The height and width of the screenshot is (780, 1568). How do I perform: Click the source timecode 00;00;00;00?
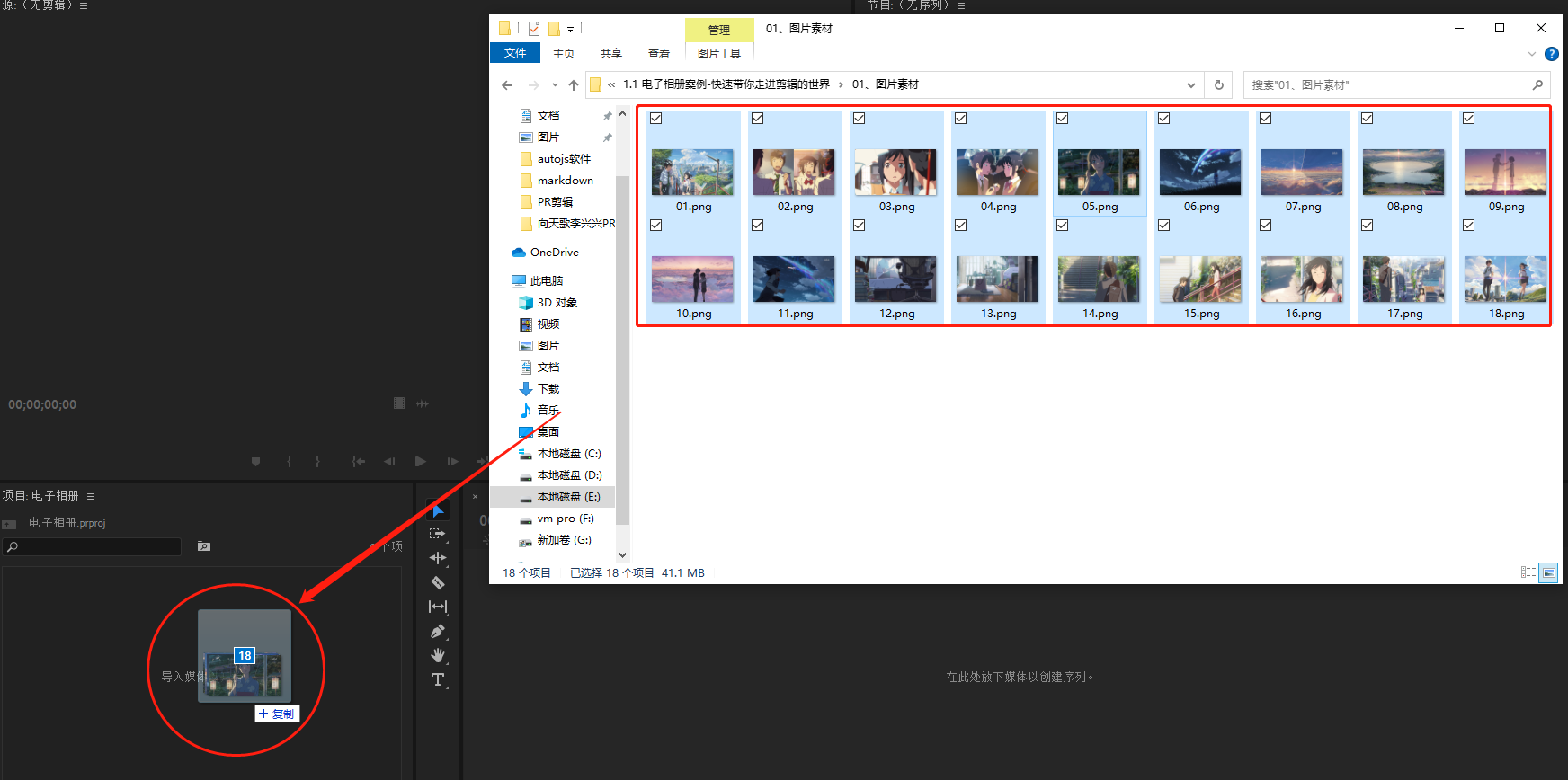pos(42,405)
